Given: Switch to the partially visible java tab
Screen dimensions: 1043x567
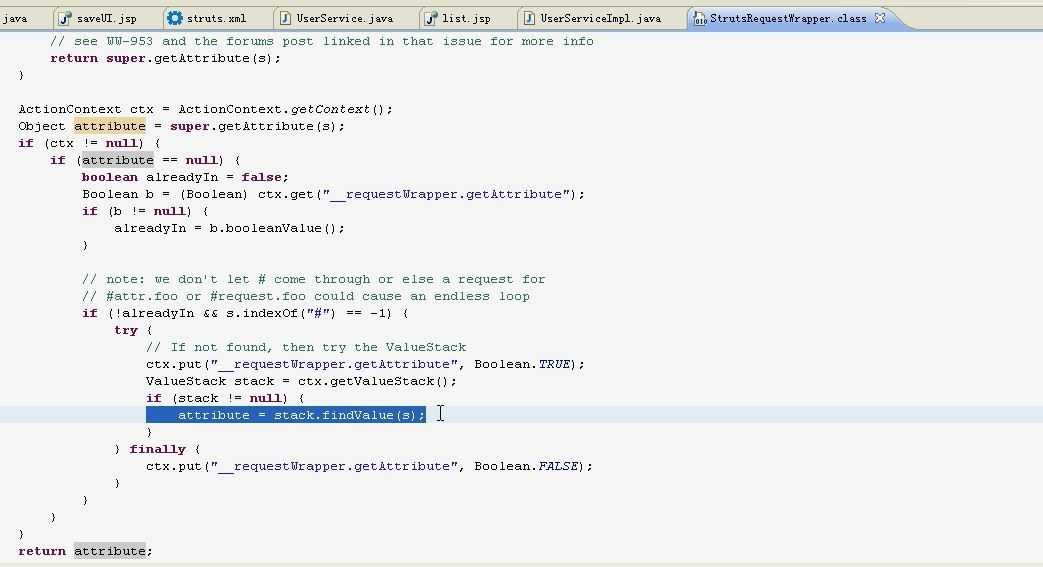Looking at the screenshot, I should tap(15, 18).
